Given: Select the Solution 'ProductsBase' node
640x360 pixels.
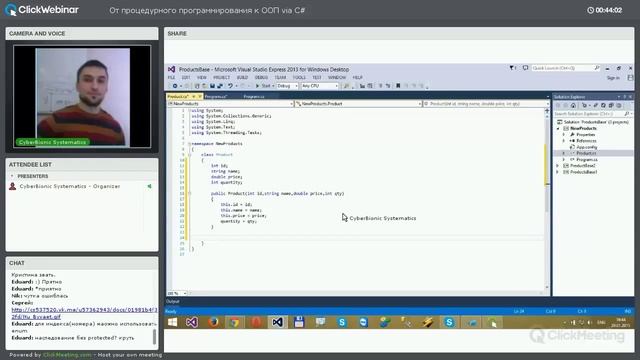Looking at the screenshot, I should [593, 122].
